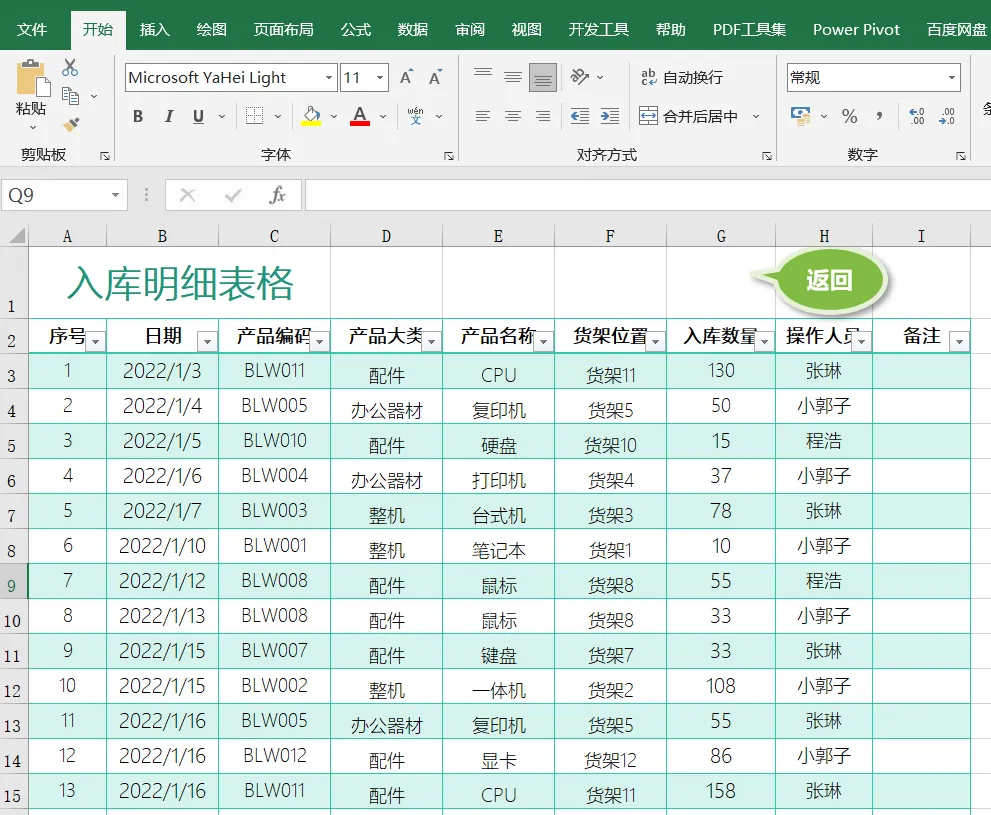Screen dimensions: 991x815
Task: Switch to the Power Pivot tab
Action: (856, 30)
